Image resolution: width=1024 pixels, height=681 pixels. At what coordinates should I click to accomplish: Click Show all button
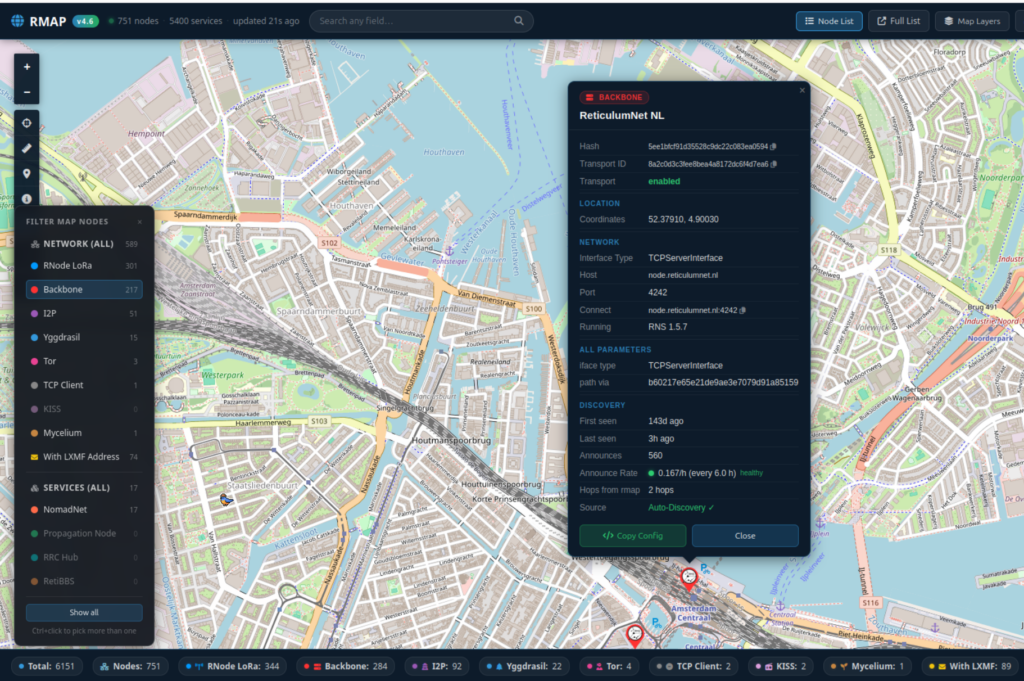[84, 612]
